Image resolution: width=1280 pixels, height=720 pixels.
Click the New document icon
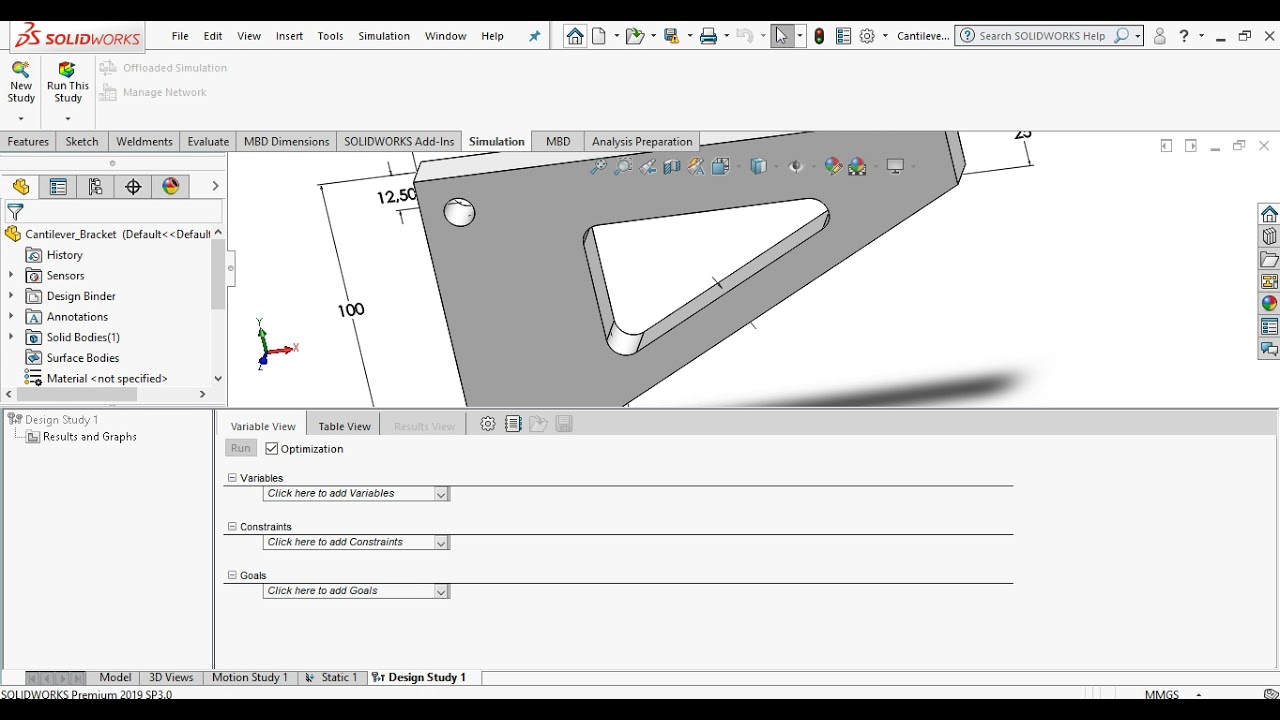point(599,36)
